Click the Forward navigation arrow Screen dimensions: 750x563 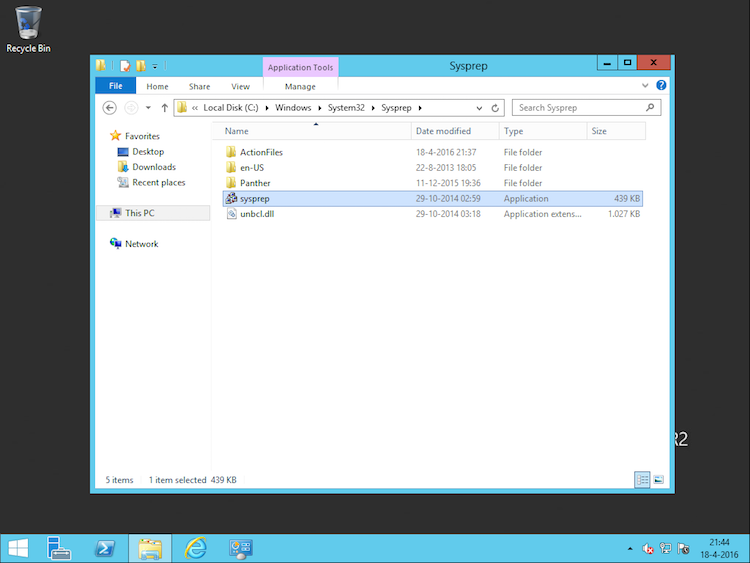(131, 108)
